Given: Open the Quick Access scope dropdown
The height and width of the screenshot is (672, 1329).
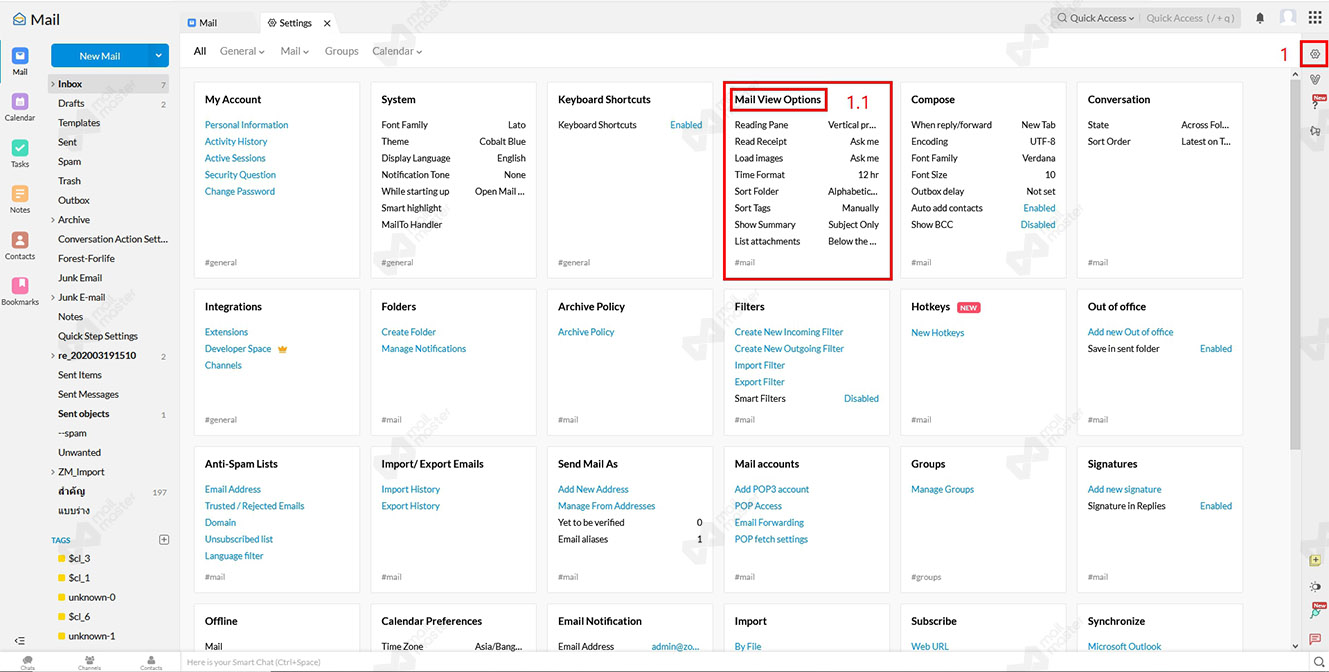Looking at the screenshot, I should click(x=1097, y=18).
